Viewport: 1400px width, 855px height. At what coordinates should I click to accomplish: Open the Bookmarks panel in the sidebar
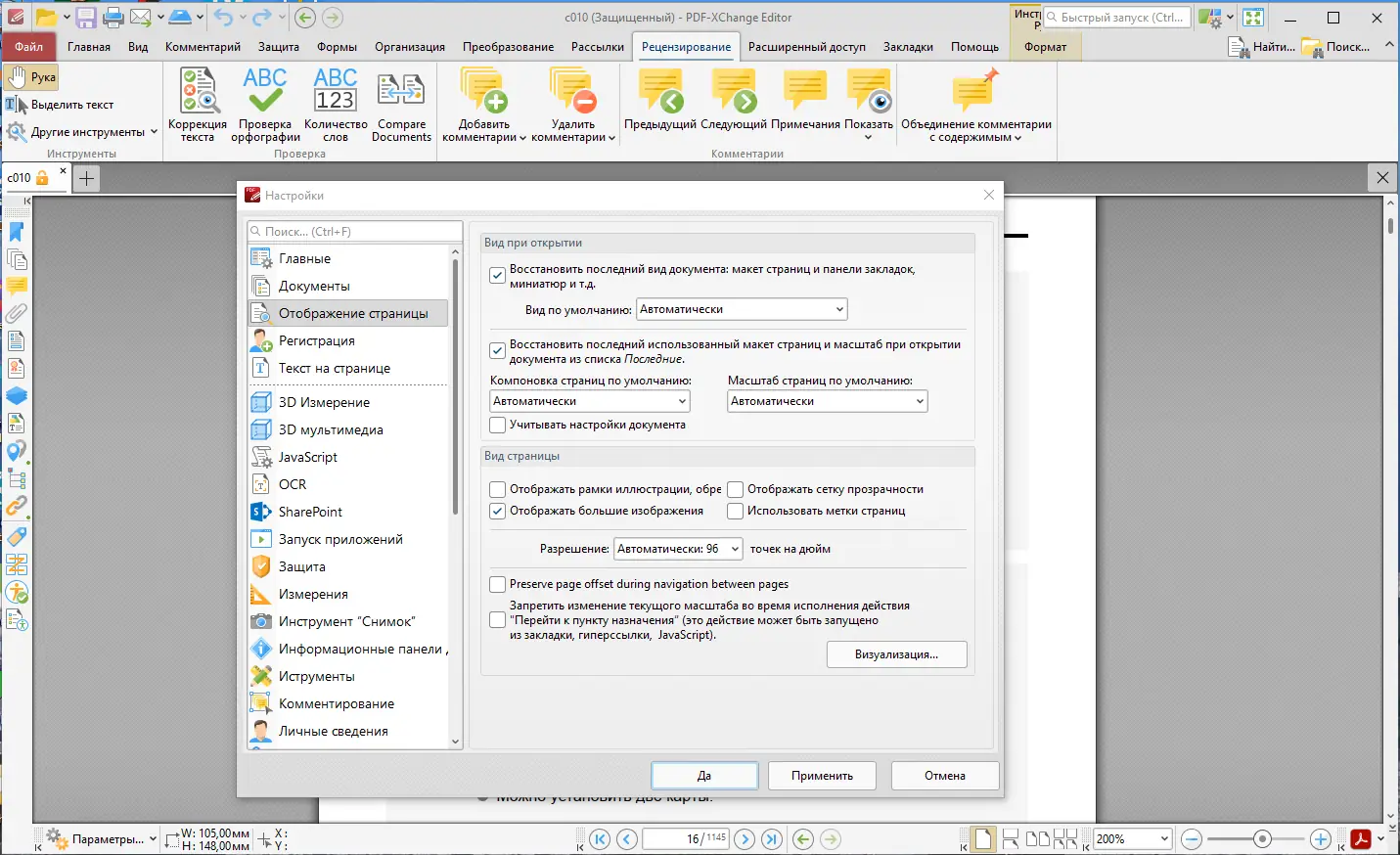(17, 232)
